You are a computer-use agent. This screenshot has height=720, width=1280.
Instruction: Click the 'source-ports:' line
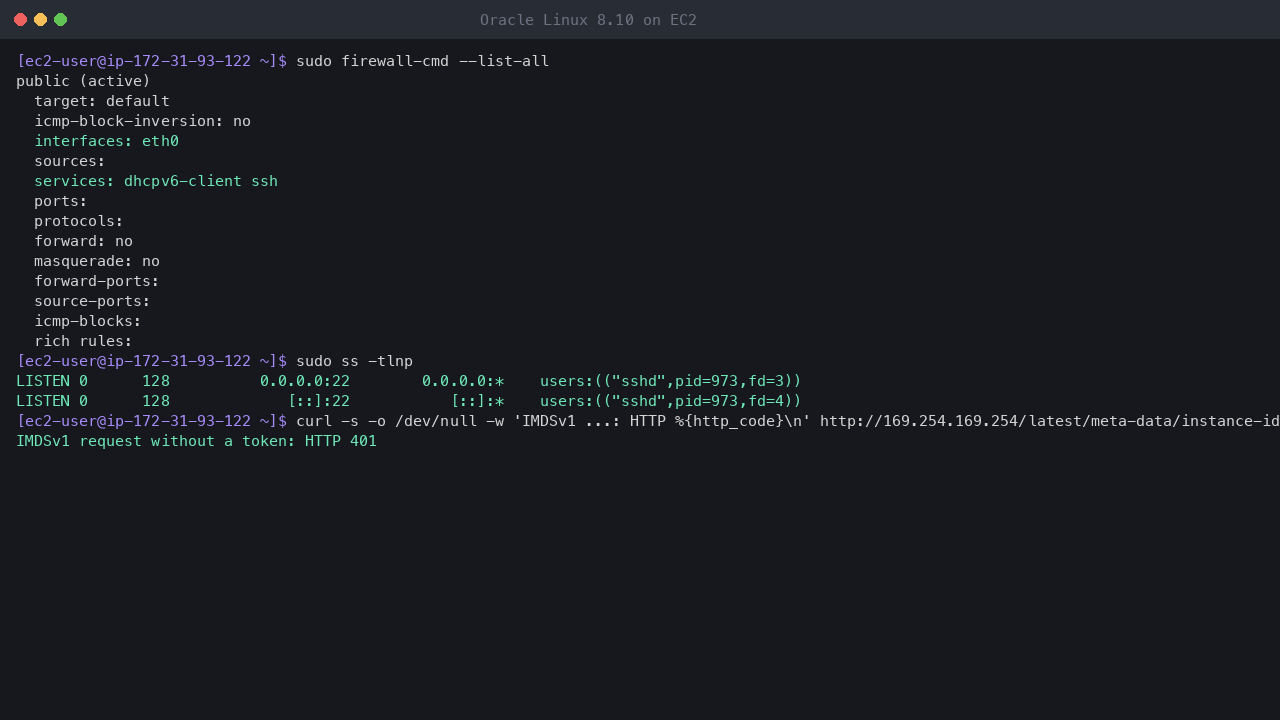coord(92,301)
